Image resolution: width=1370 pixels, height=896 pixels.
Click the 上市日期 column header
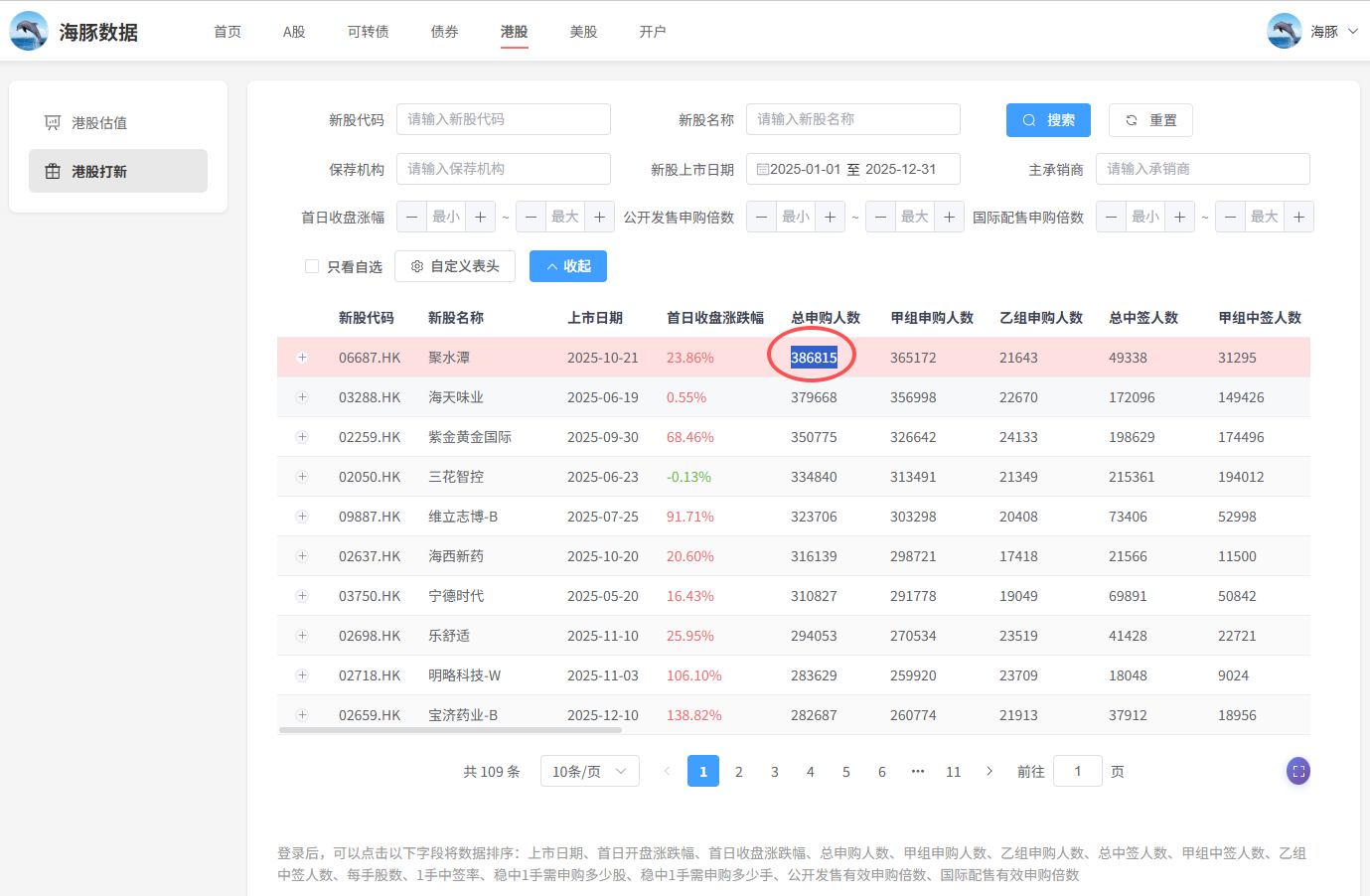595,318
